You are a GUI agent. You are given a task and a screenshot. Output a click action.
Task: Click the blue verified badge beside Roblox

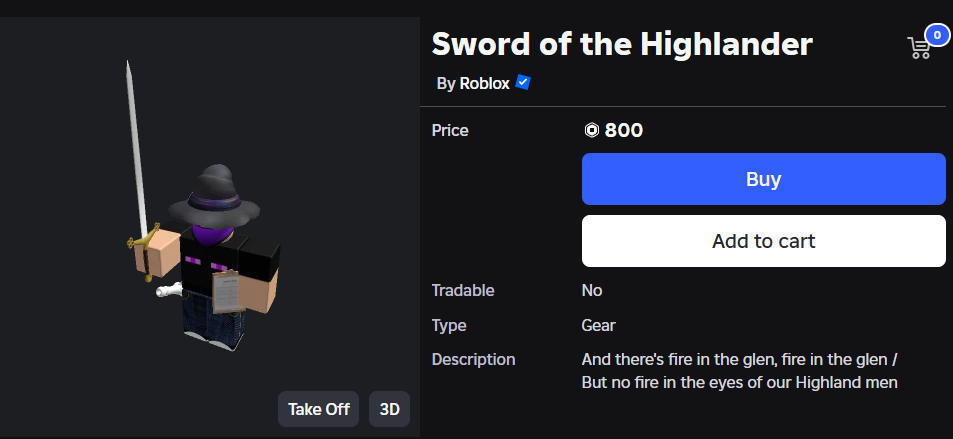[x=523, y=83]
